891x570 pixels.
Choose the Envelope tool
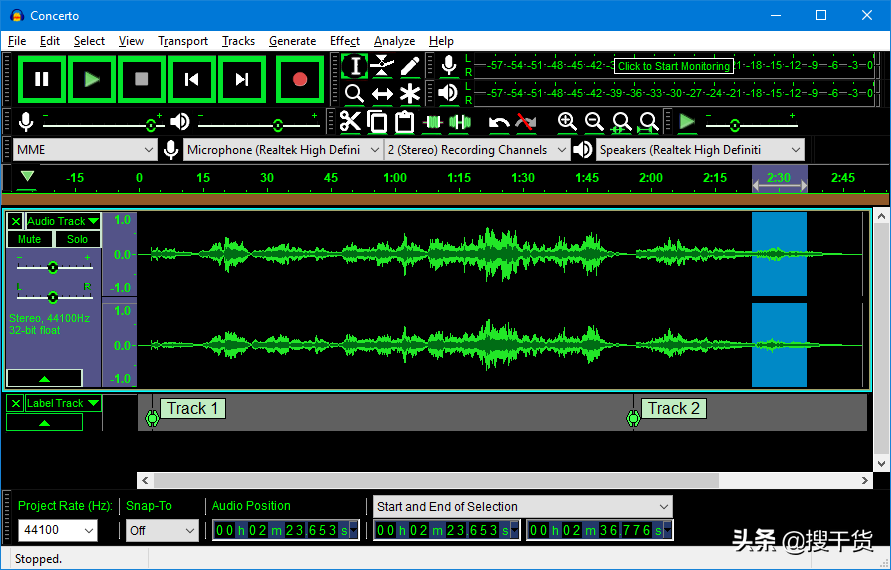[382, 66]
